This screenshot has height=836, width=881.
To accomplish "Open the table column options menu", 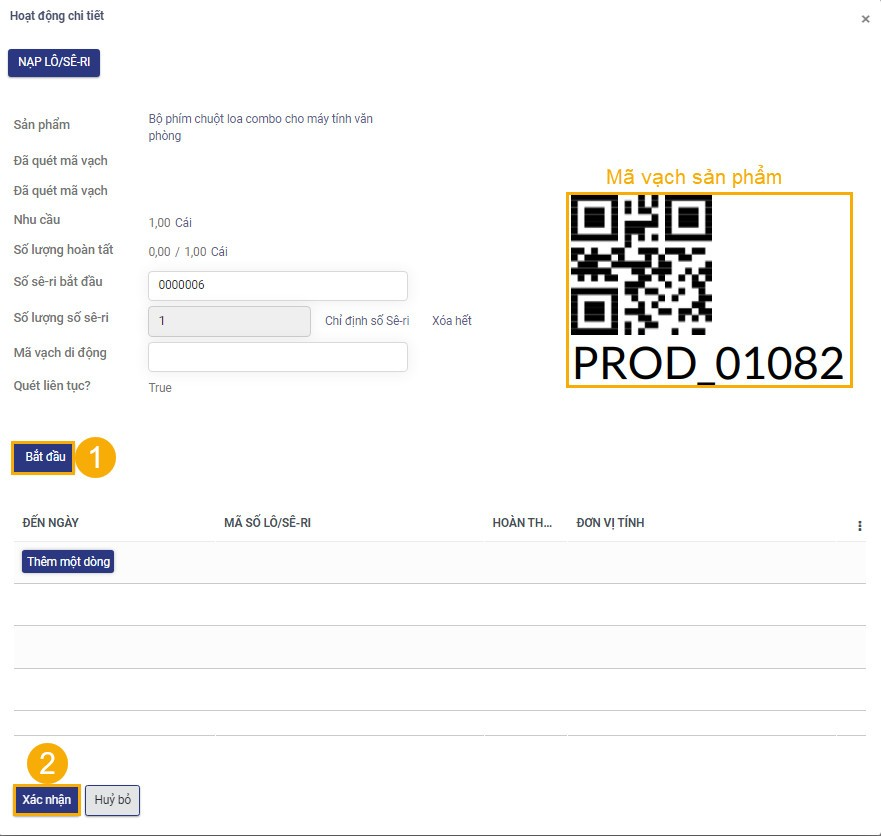I will (860, 526).
